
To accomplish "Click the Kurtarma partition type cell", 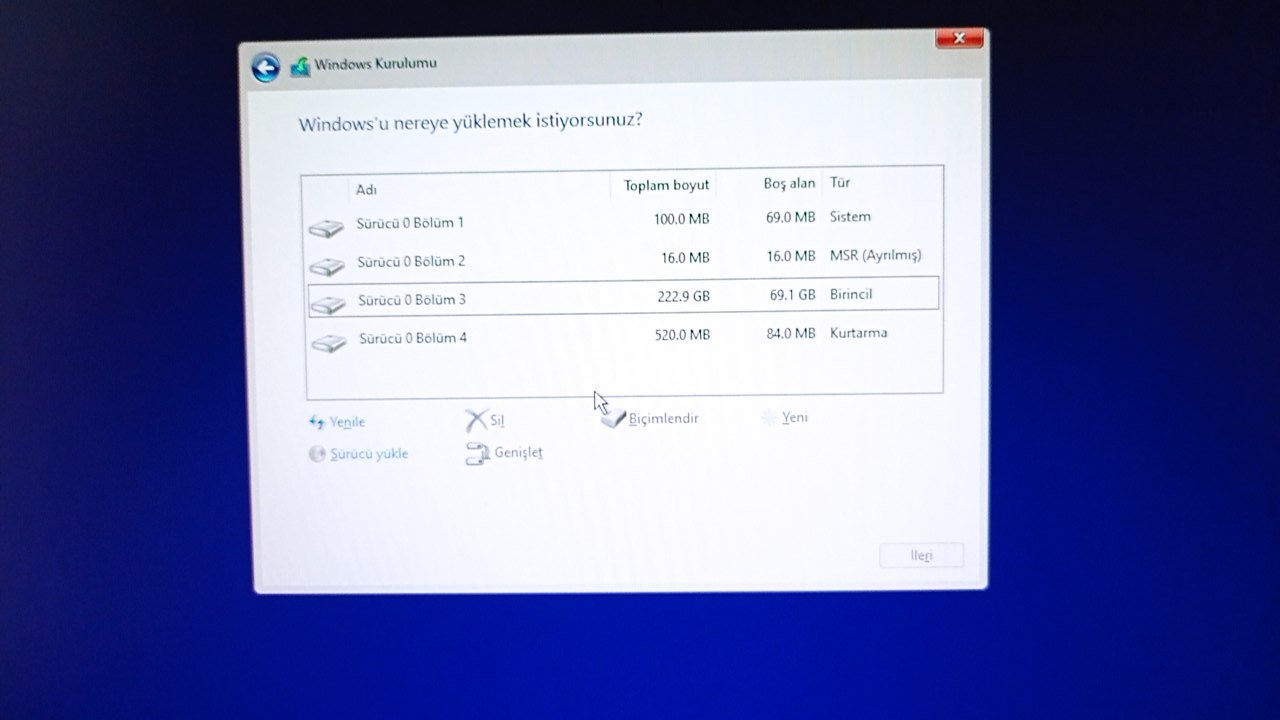I will point(858,333).
